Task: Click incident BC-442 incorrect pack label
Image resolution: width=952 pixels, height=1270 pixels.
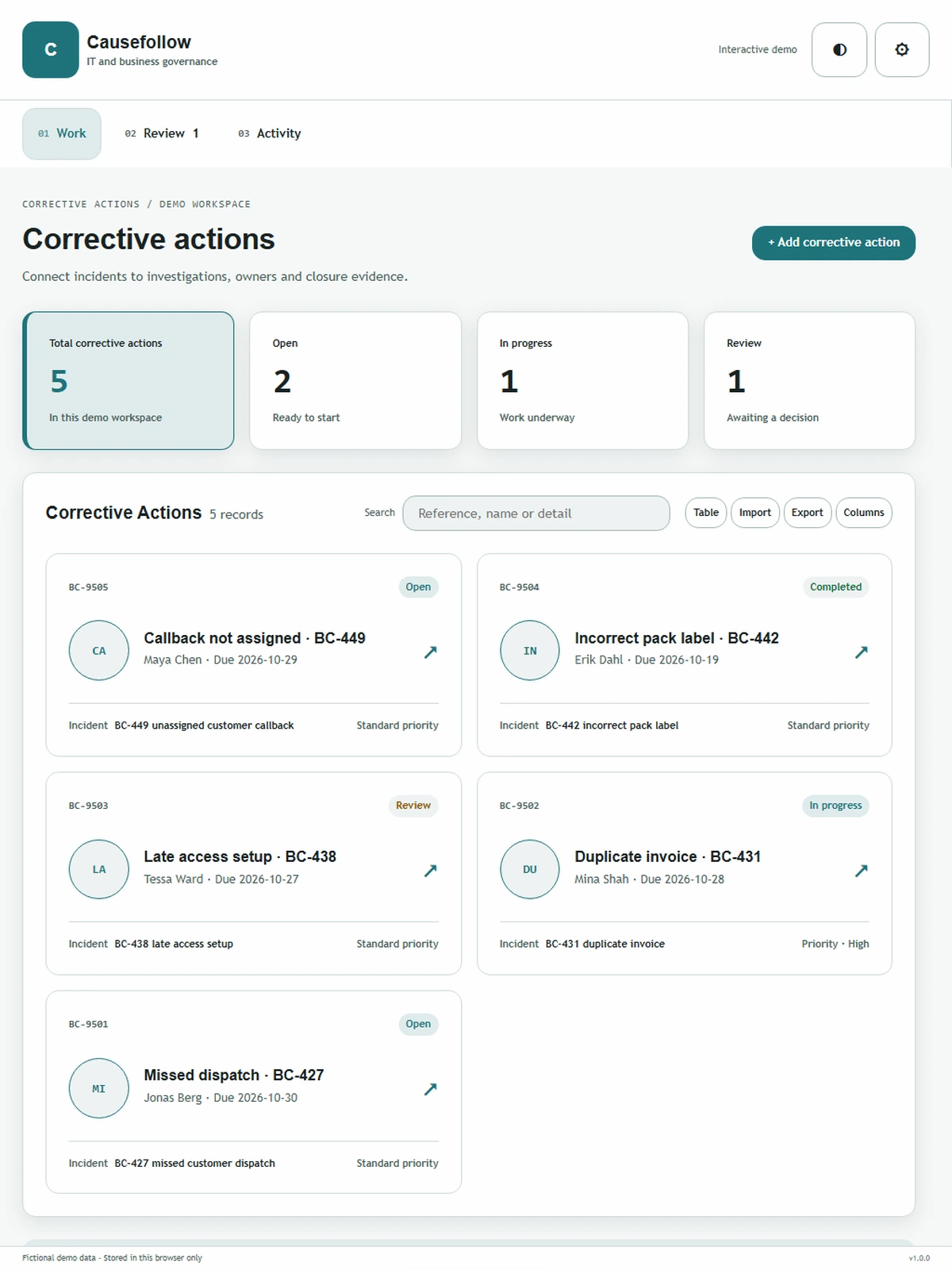Action: tap(612, 725)
